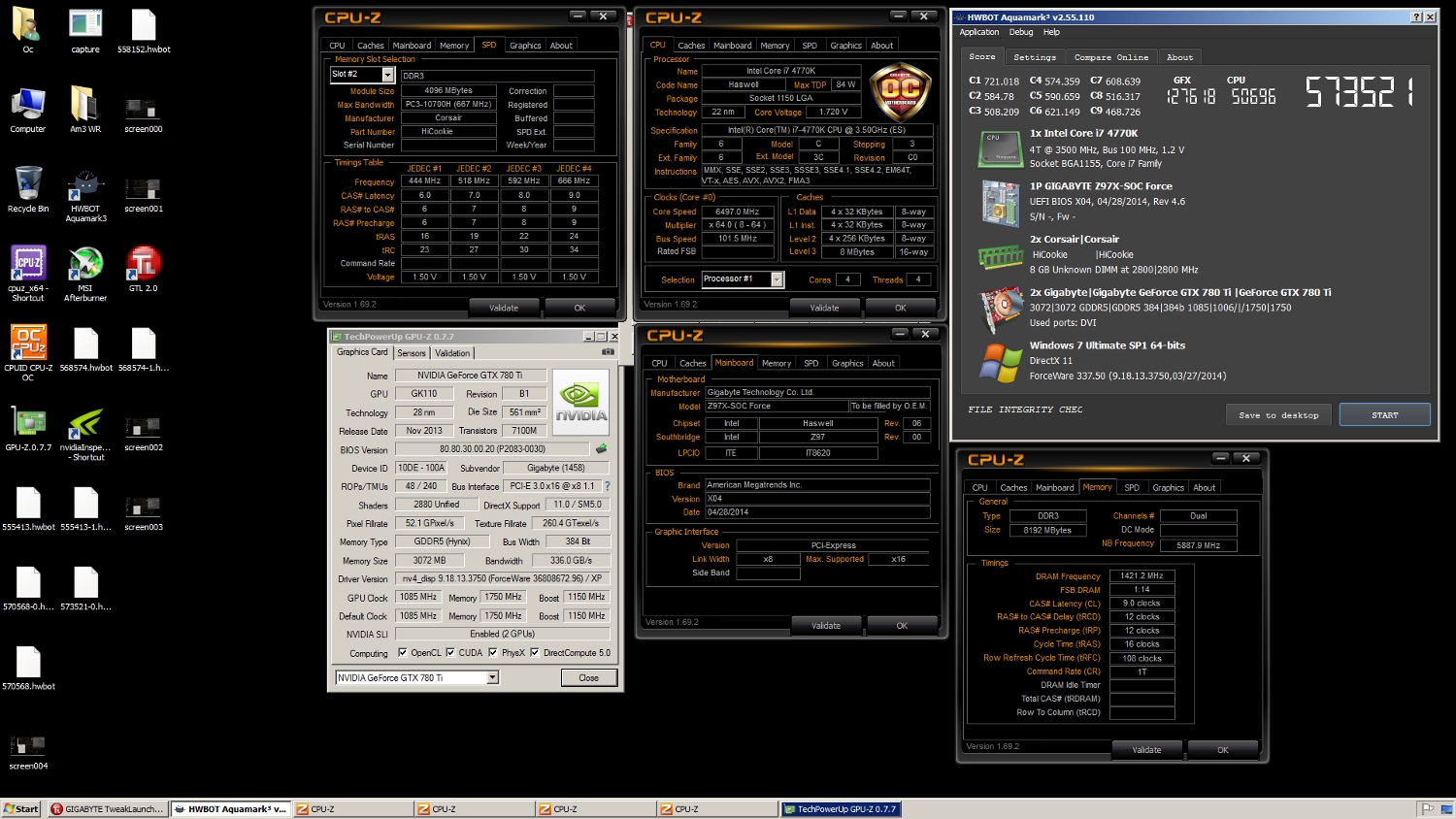Toggle CUDA checkbox in GPU-Z
The height and width of the screenshot is (819, 1456).
[449, 652]
